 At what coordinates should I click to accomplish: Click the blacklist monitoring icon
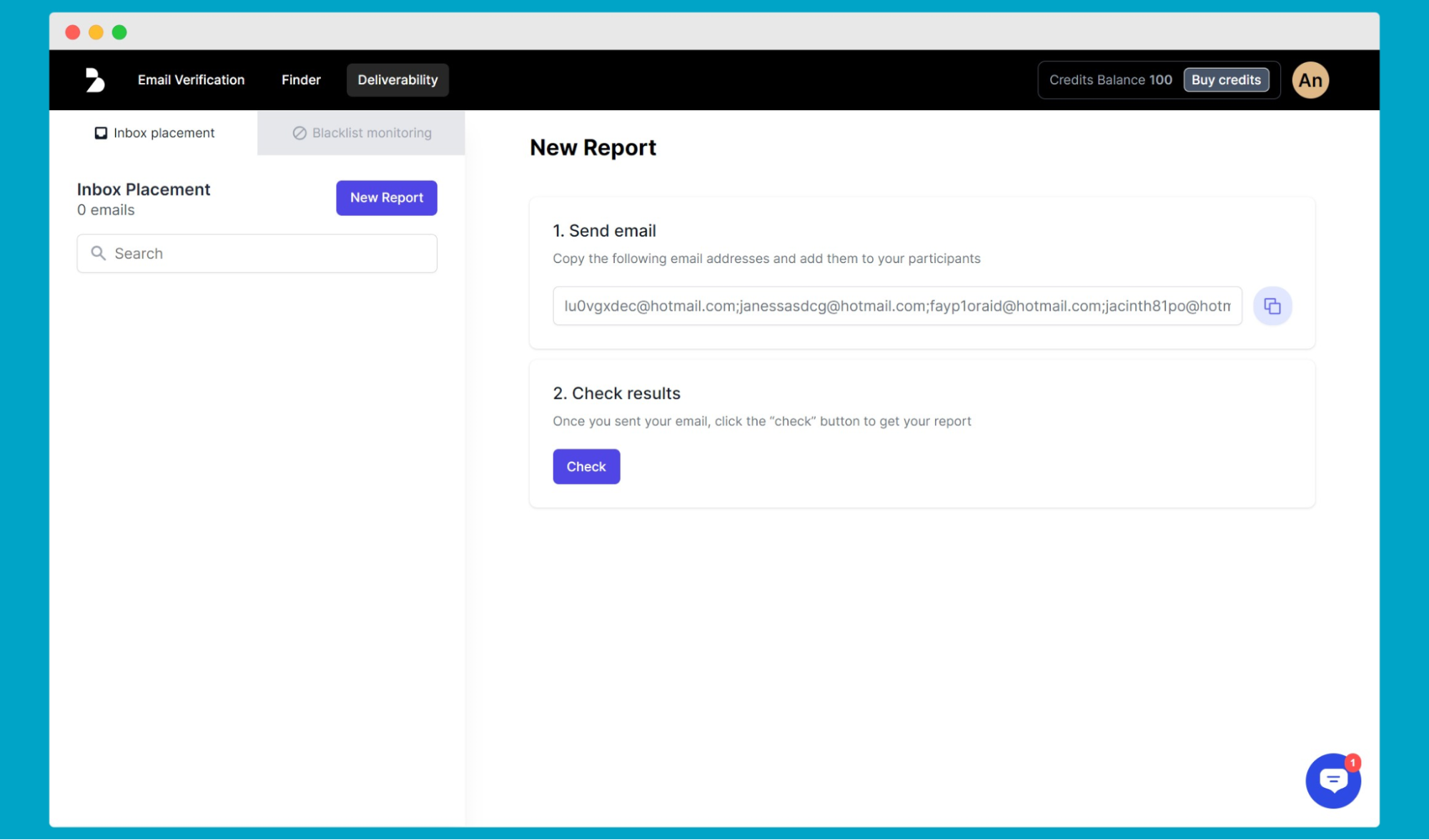tap(297, 132)
